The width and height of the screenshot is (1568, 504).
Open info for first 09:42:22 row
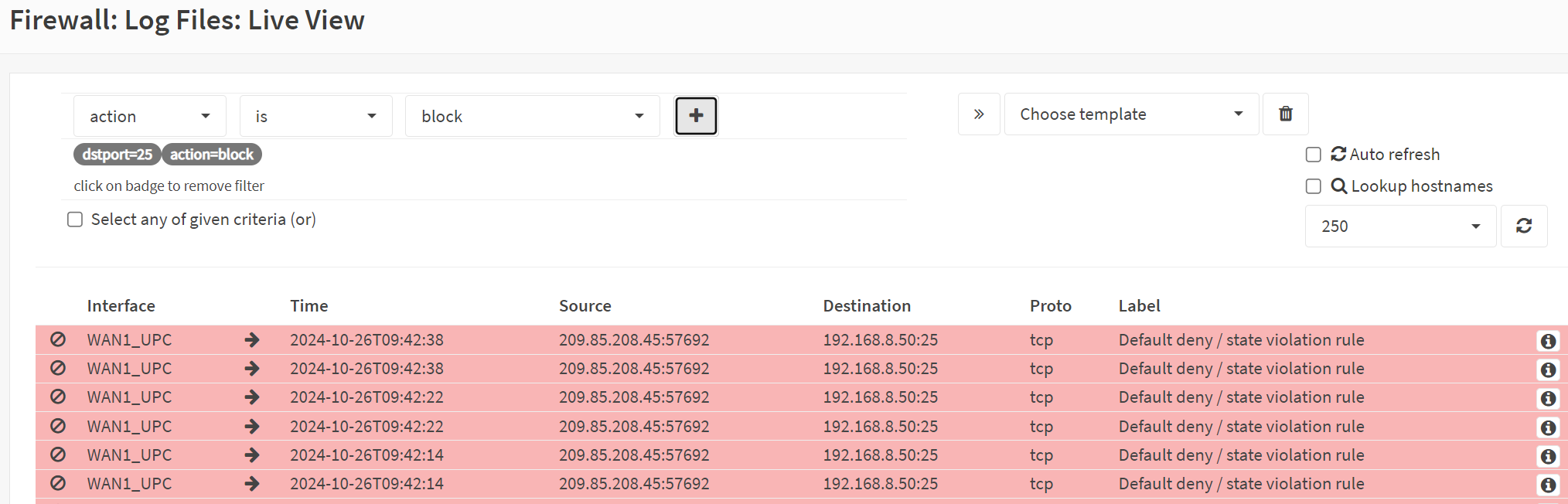pos(1548,398)
